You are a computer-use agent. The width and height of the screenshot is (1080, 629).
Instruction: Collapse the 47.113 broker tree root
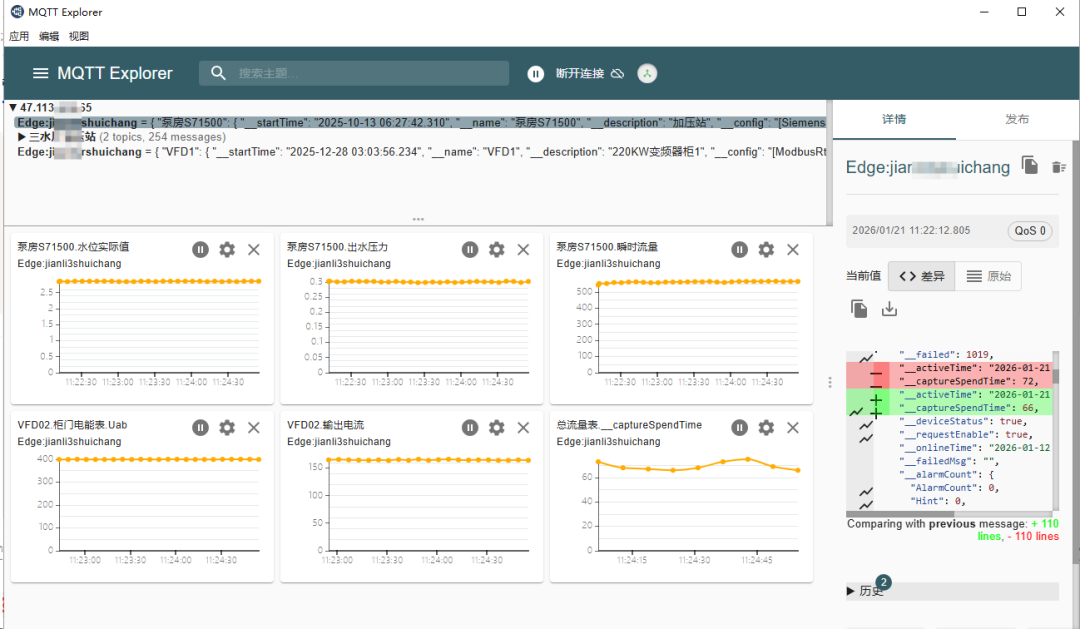pyautogui.click(x=12, y=107)
